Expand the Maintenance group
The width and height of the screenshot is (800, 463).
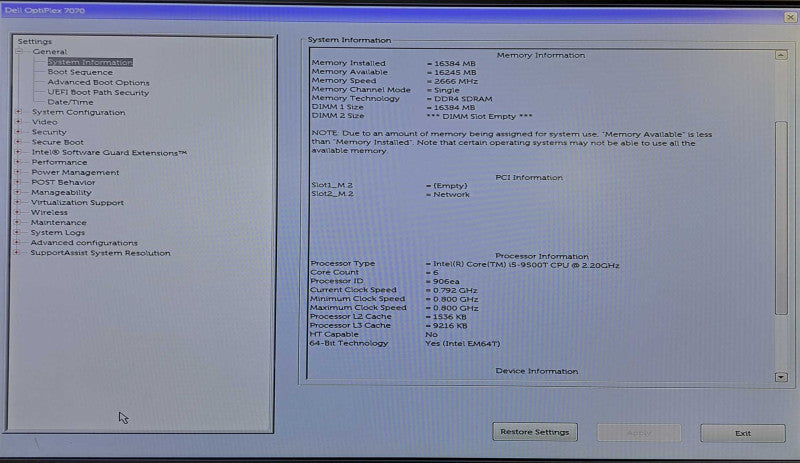pos(18,223)
